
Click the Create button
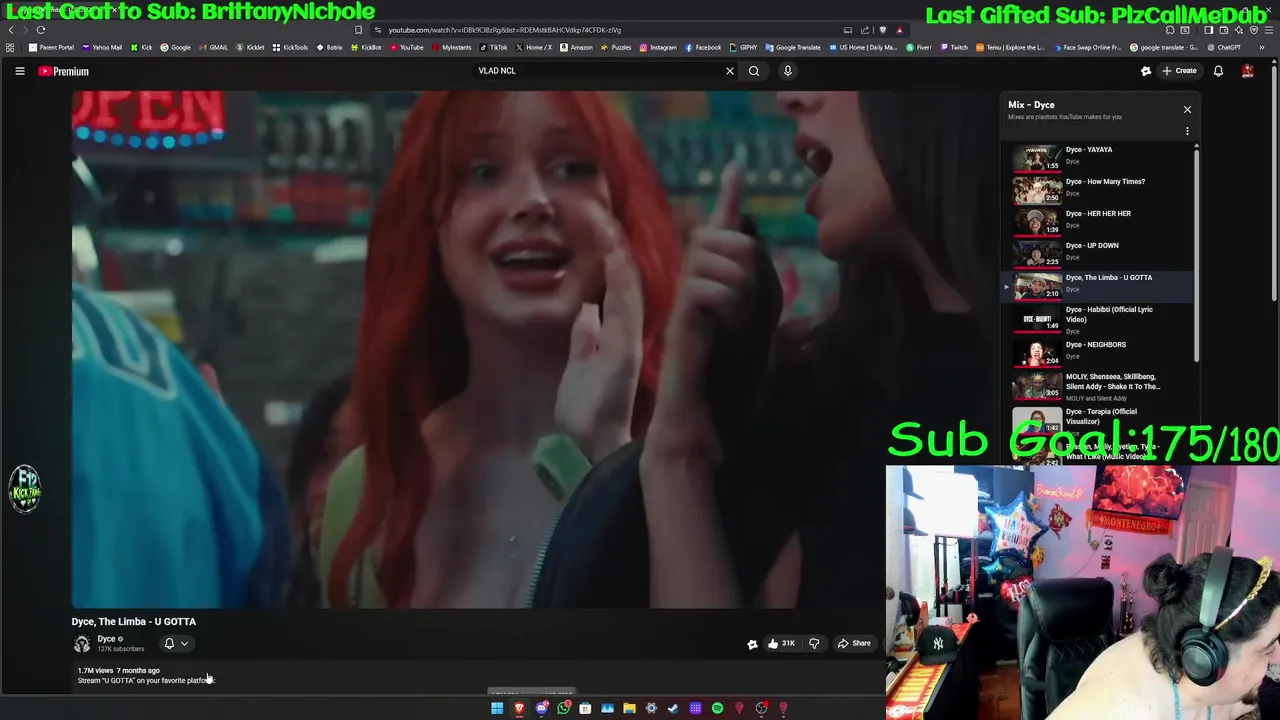(x=1180, y=71)
